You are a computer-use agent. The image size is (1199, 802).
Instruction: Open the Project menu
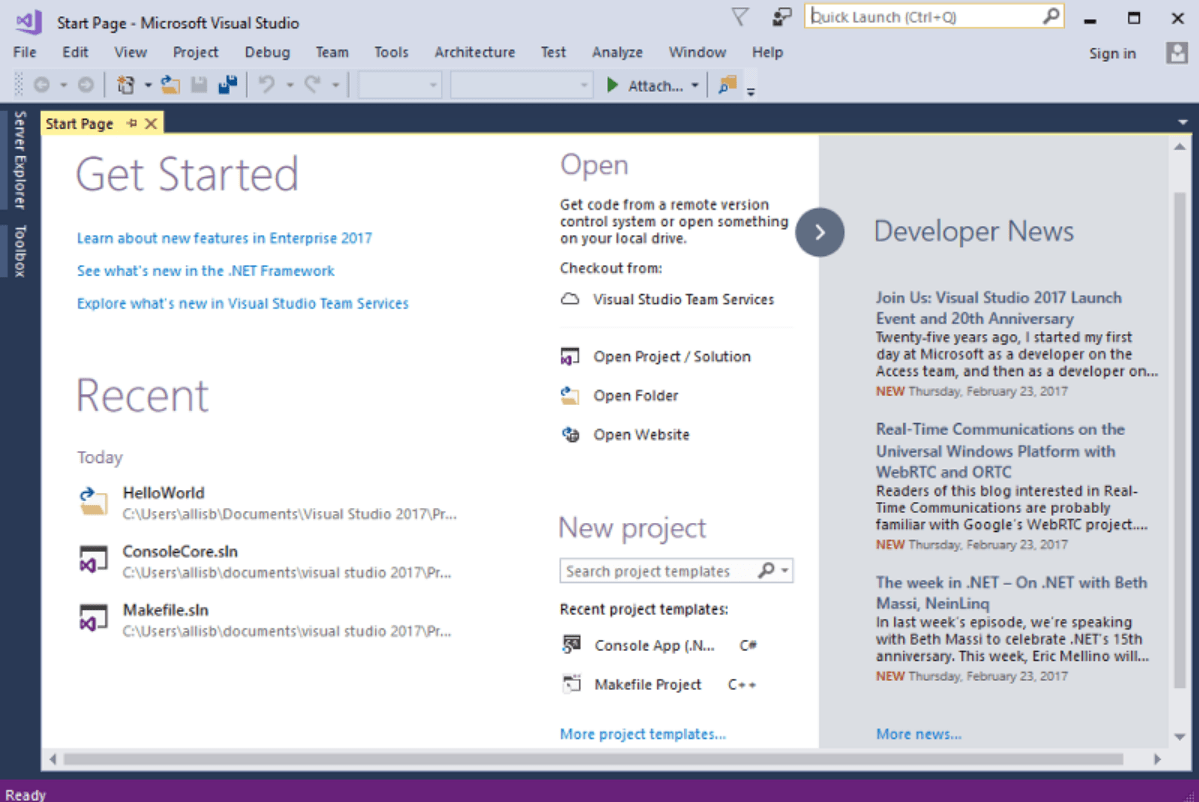pyautogui.click(x=195, y=52)
